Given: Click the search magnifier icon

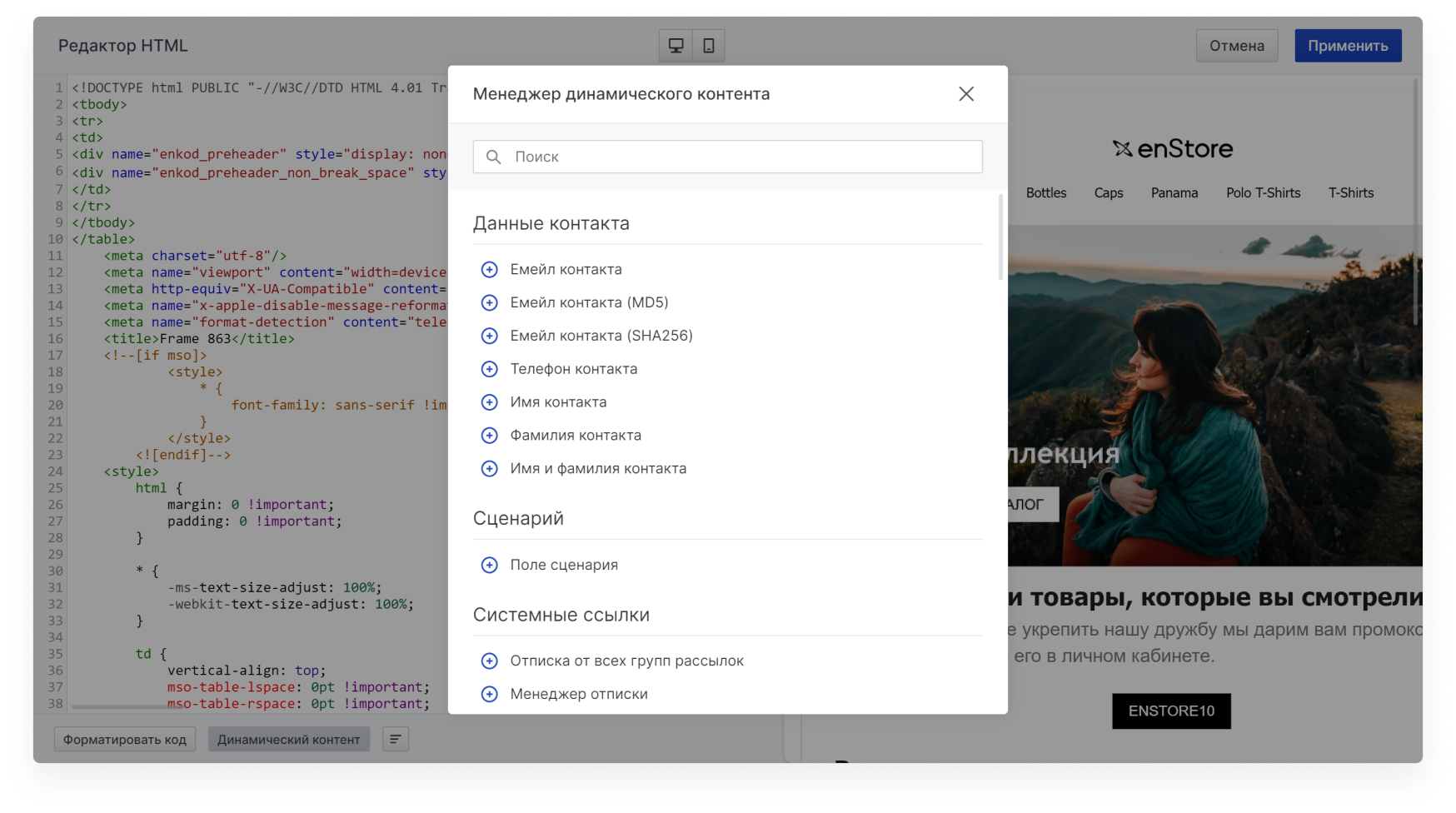Looking at the screenshot, I should (x=493, y=157).
